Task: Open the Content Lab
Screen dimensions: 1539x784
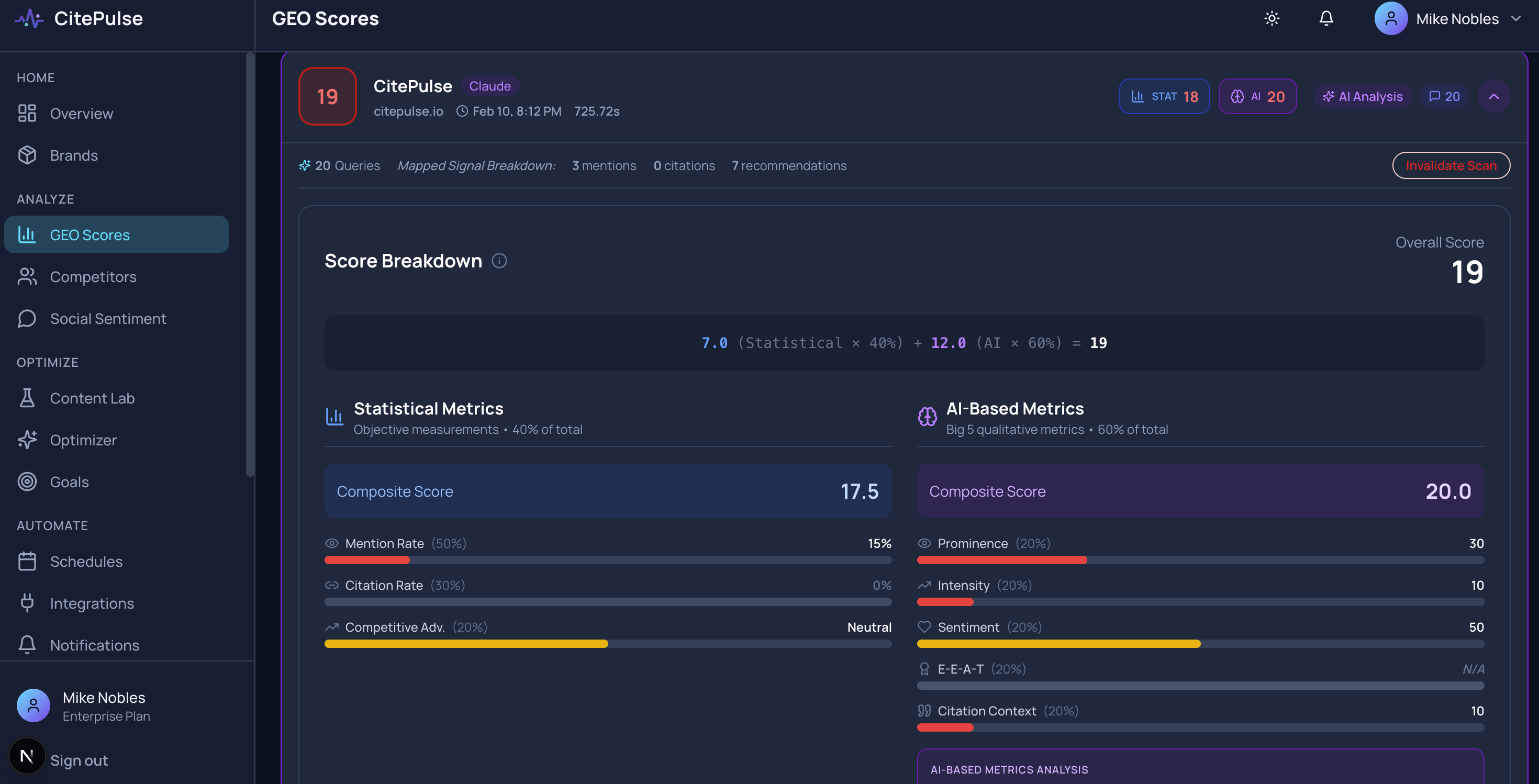Action: (x=93, y=398)
